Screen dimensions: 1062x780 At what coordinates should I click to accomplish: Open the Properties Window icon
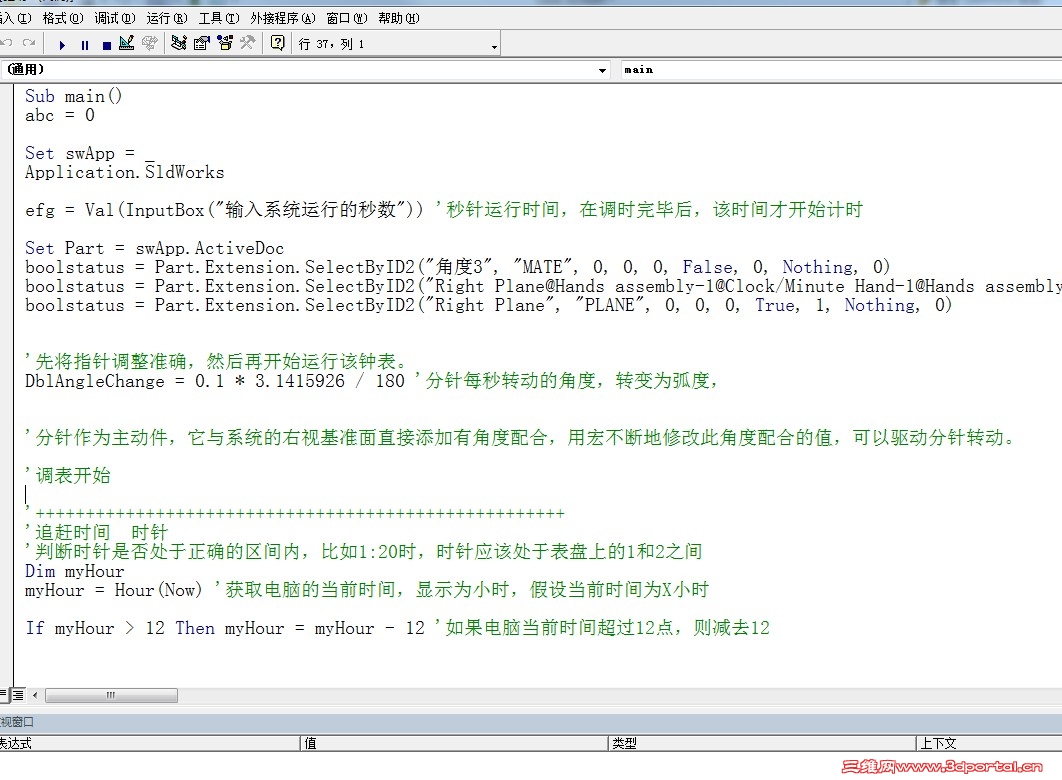tap(202, 43)
